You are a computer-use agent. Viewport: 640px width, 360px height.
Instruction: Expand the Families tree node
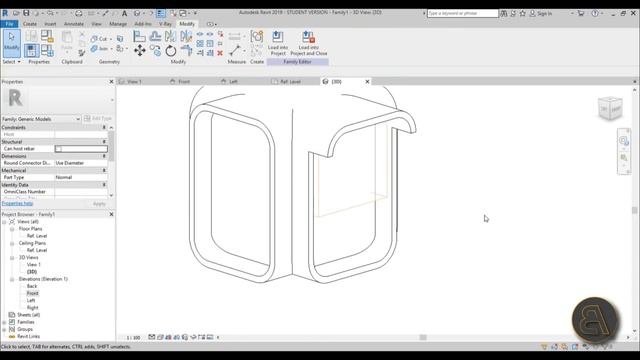tap(4, 322)
